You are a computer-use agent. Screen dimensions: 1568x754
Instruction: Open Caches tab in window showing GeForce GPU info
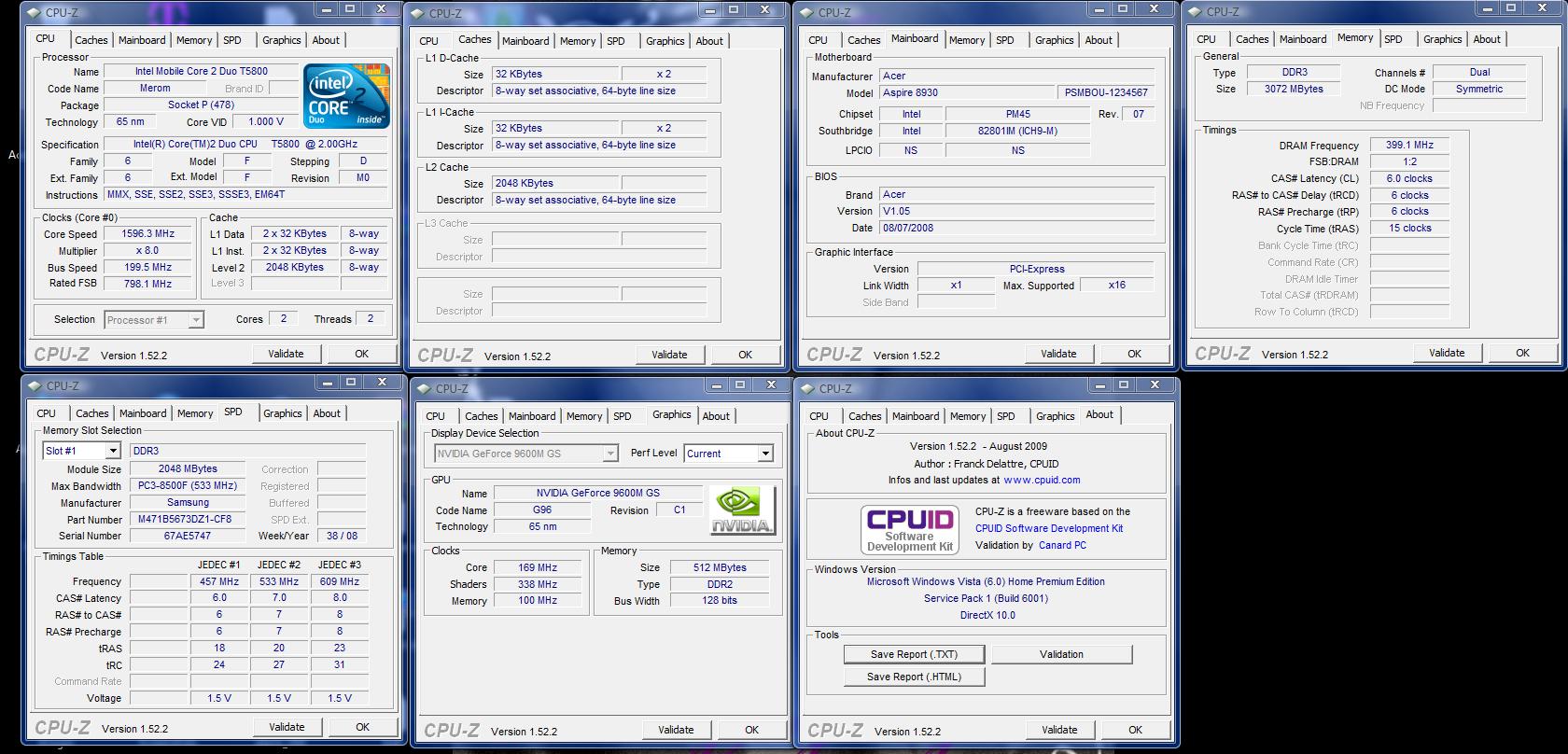[x=482, y=416]
